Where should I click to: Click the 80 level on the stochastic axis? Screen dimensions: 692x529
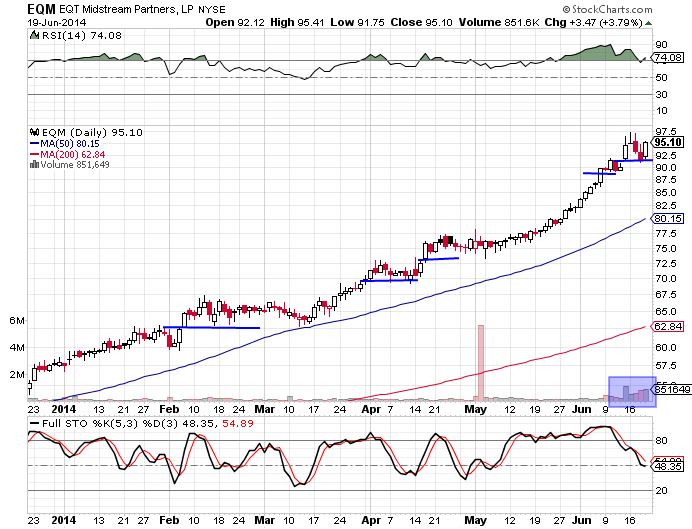click(661, 440)
